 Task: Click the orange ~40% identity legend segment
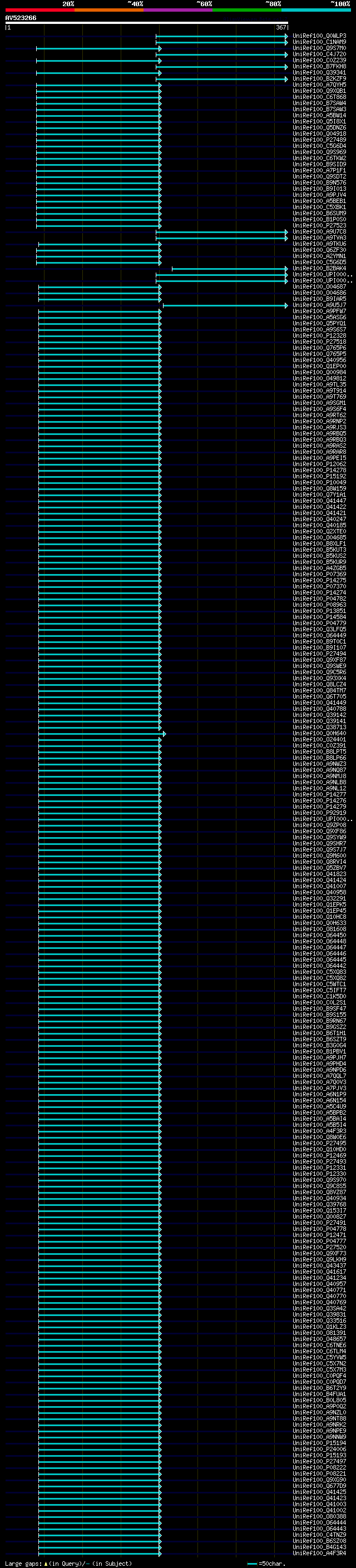tap(109, 11)
